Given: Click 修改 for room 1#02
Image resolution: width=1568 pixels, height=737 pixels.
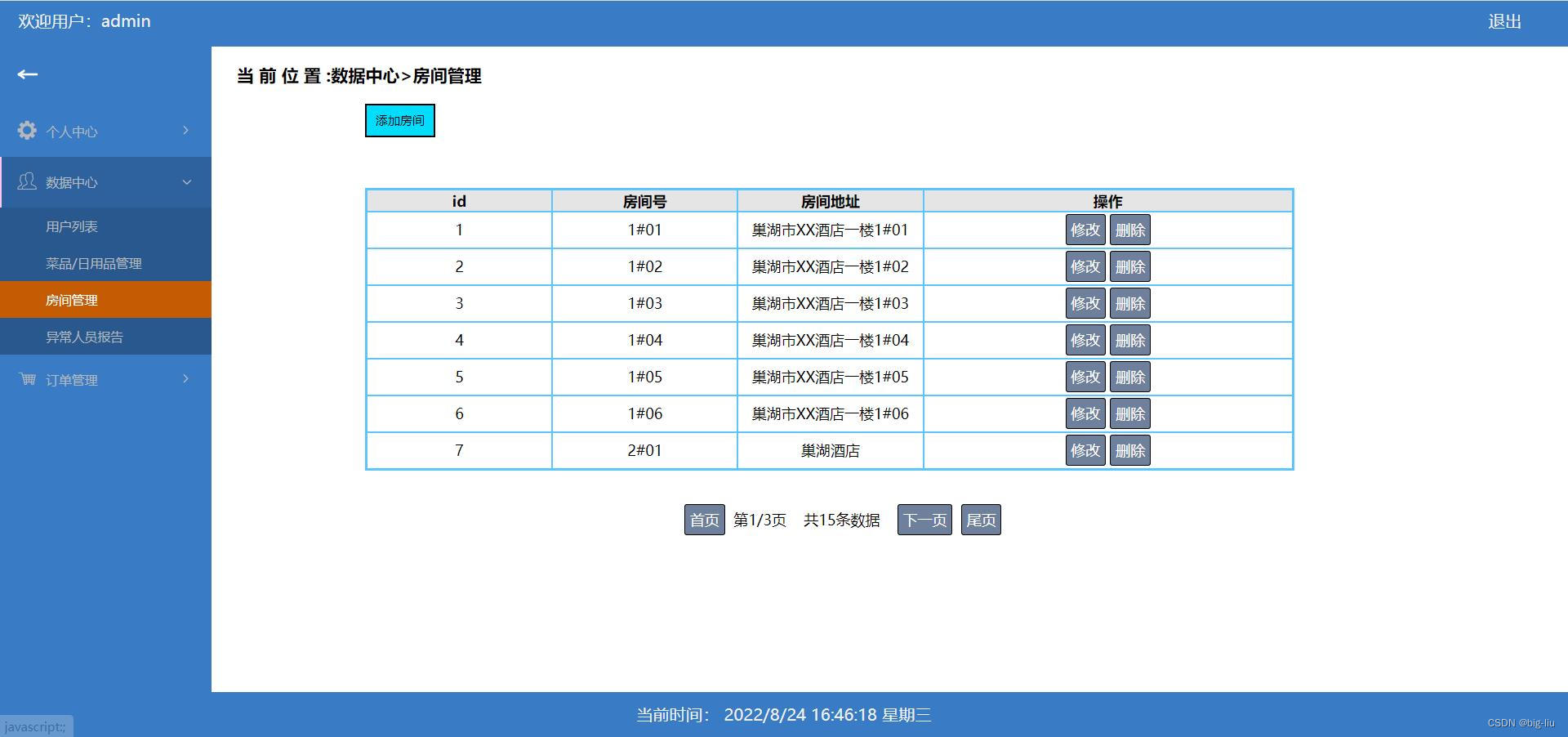Looking at the screenshot, I should tap(1085, 266).
